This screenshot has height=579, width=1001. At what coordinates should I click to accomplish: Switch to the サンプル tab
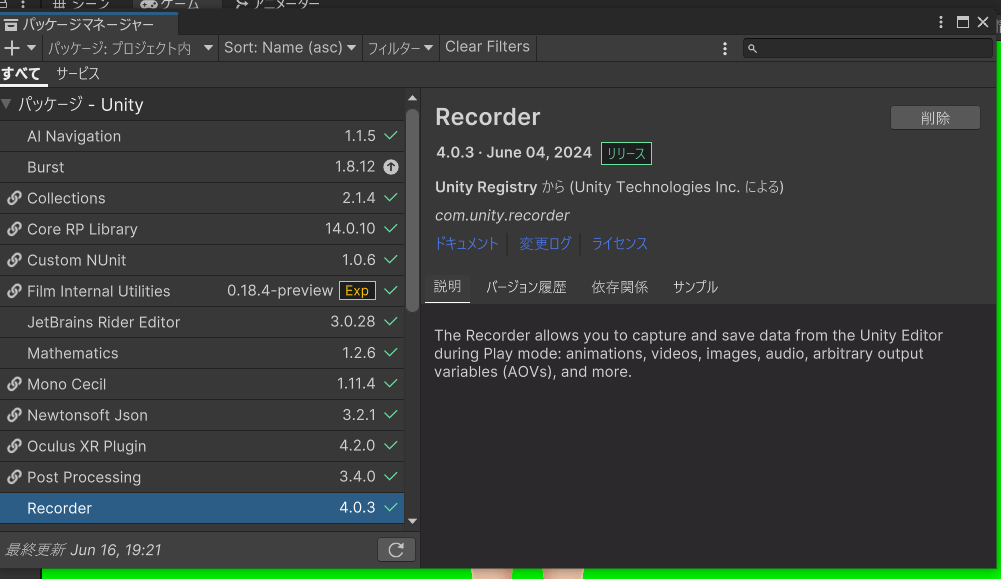[695, 287]
